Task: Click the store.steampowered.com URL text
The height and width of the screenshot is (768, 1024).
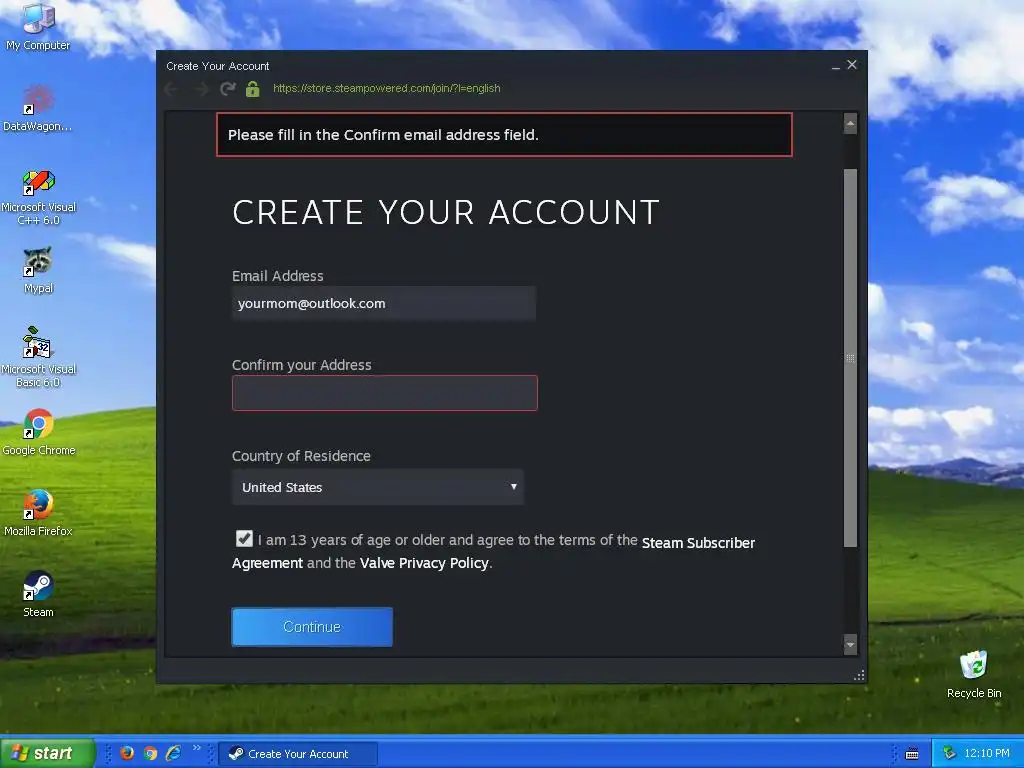Action: click(387, 88)
